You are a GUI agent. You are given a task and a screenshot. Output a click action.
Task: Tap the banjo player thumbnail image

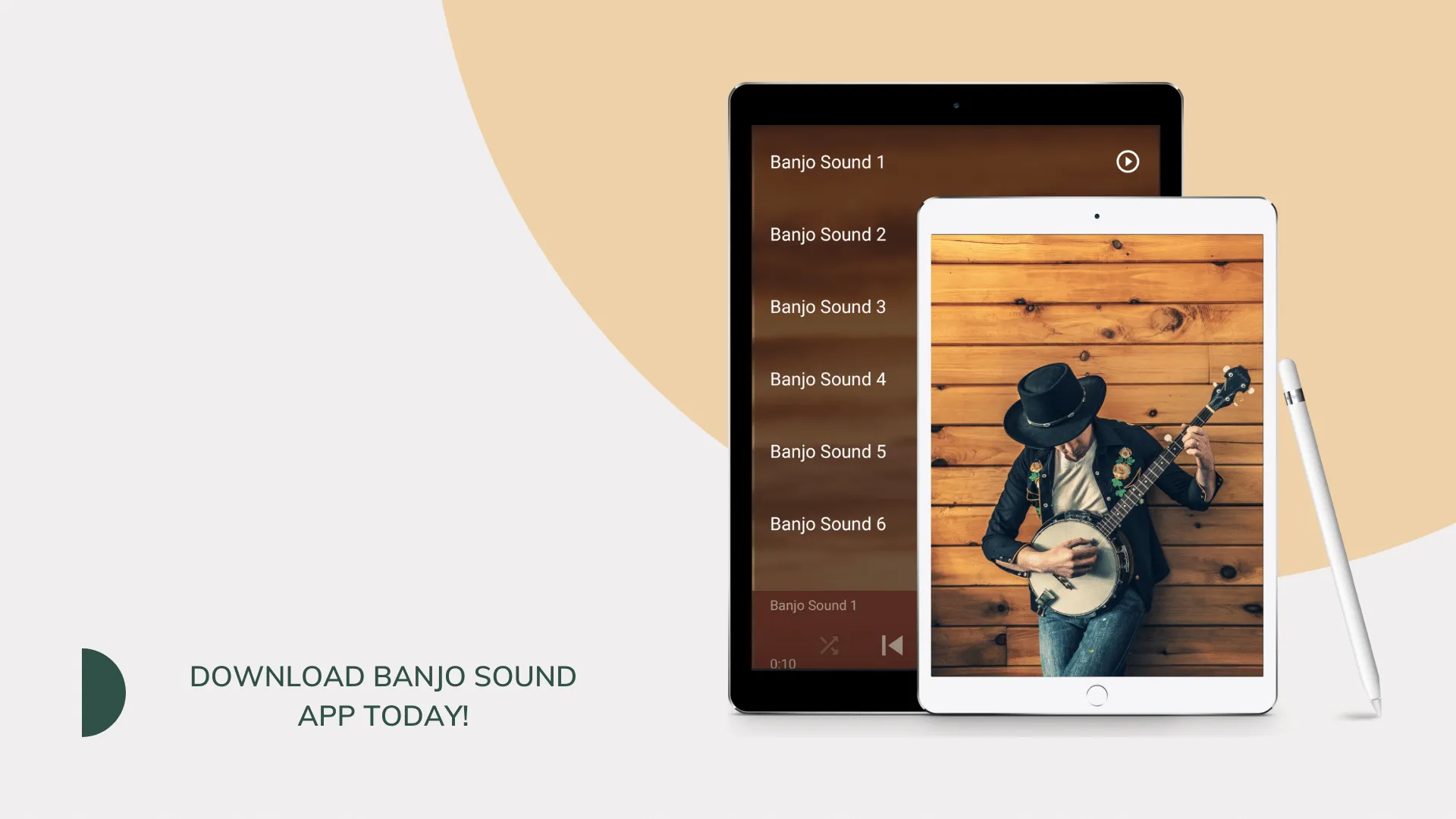(x=1097, y=455)
